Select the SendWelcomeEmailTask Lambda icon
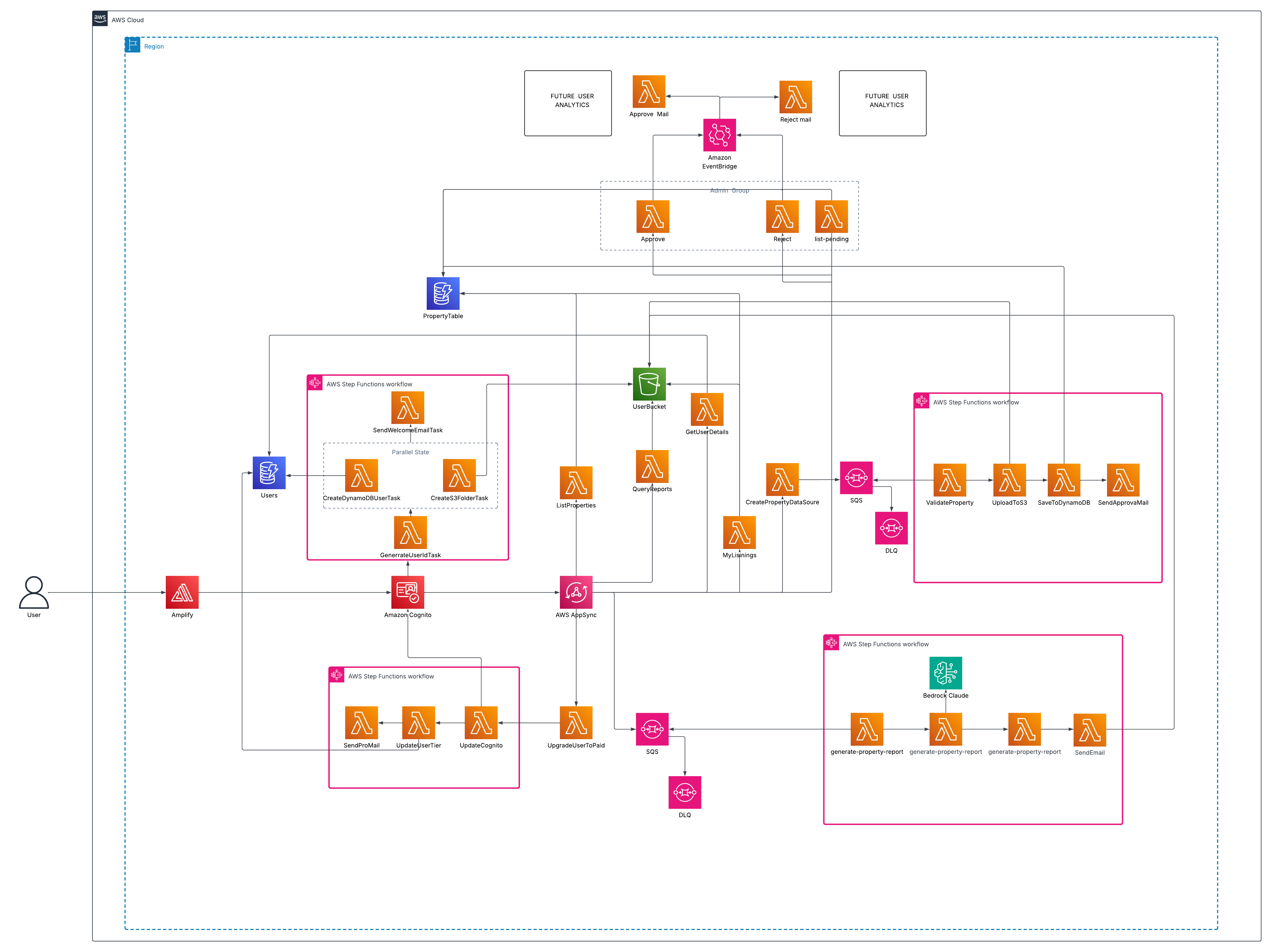 pyautogui.click(x=408, y=408)
